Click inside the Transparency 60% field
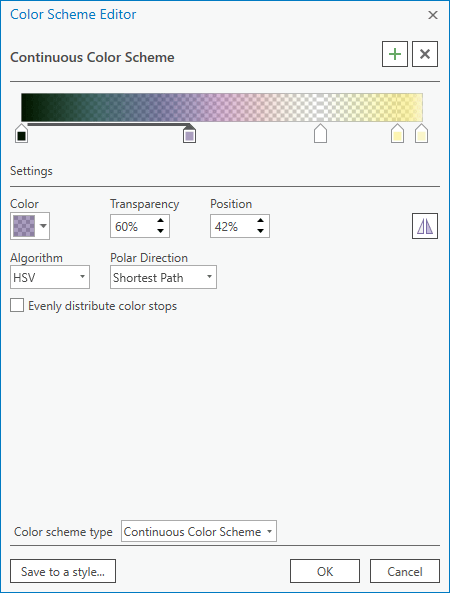This screenshot has height=593, width=450. [132, 227]
